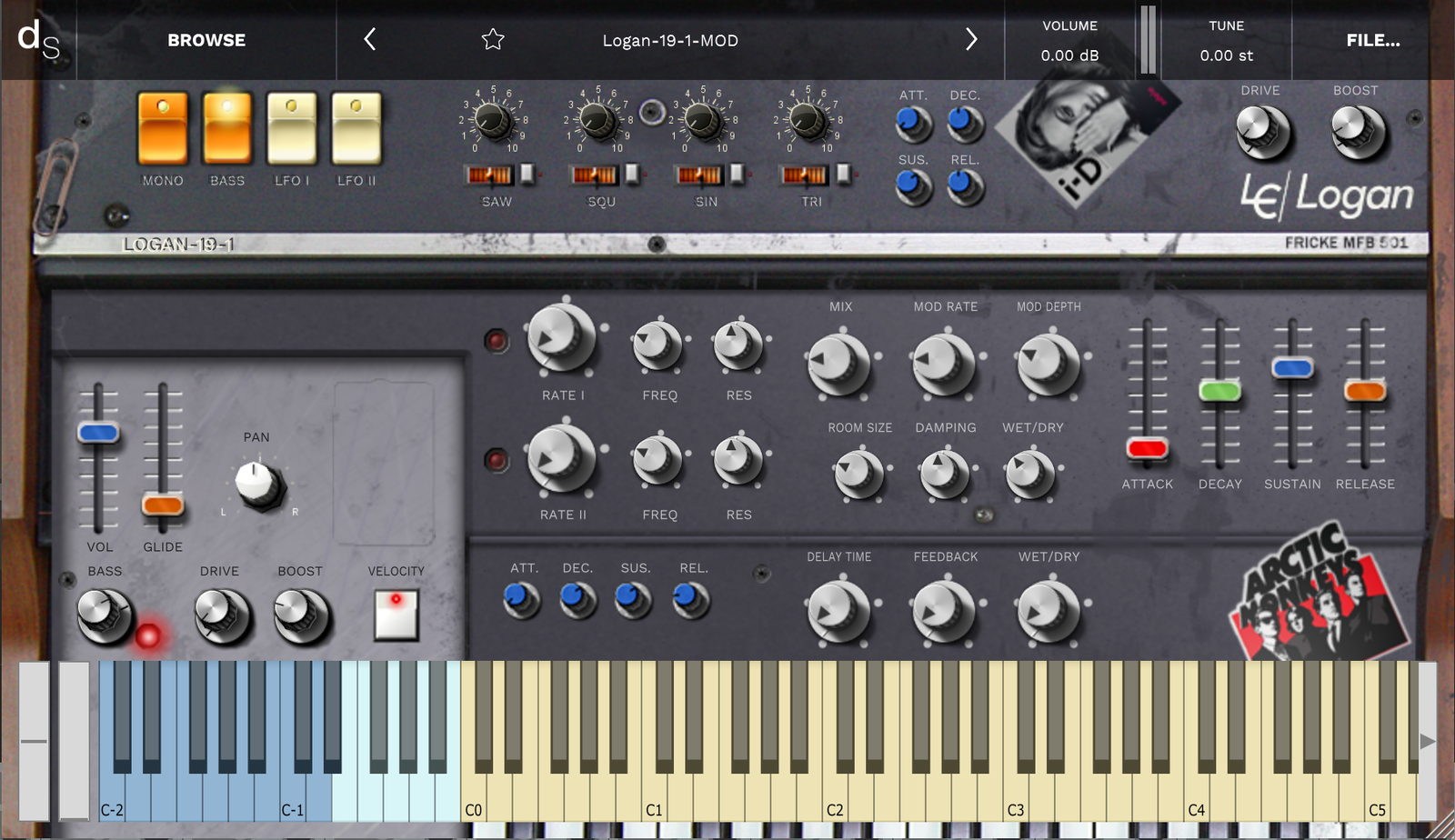Enable the LFO I button

pyautogui.click(x=292, y=128)
